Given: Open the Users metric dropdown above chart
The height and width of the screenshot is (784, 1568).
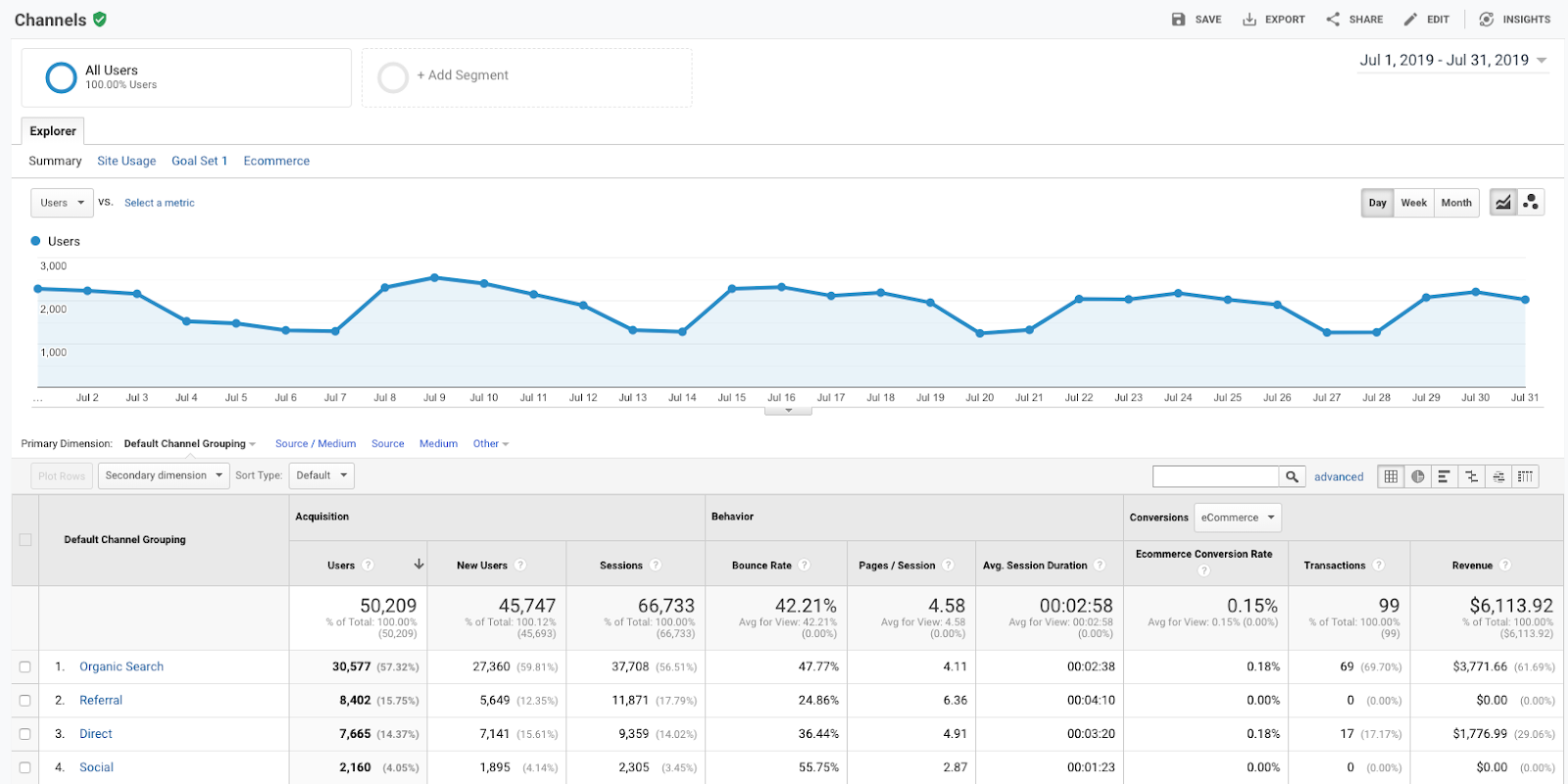Looking at the screenshot, I should [62, 203].
